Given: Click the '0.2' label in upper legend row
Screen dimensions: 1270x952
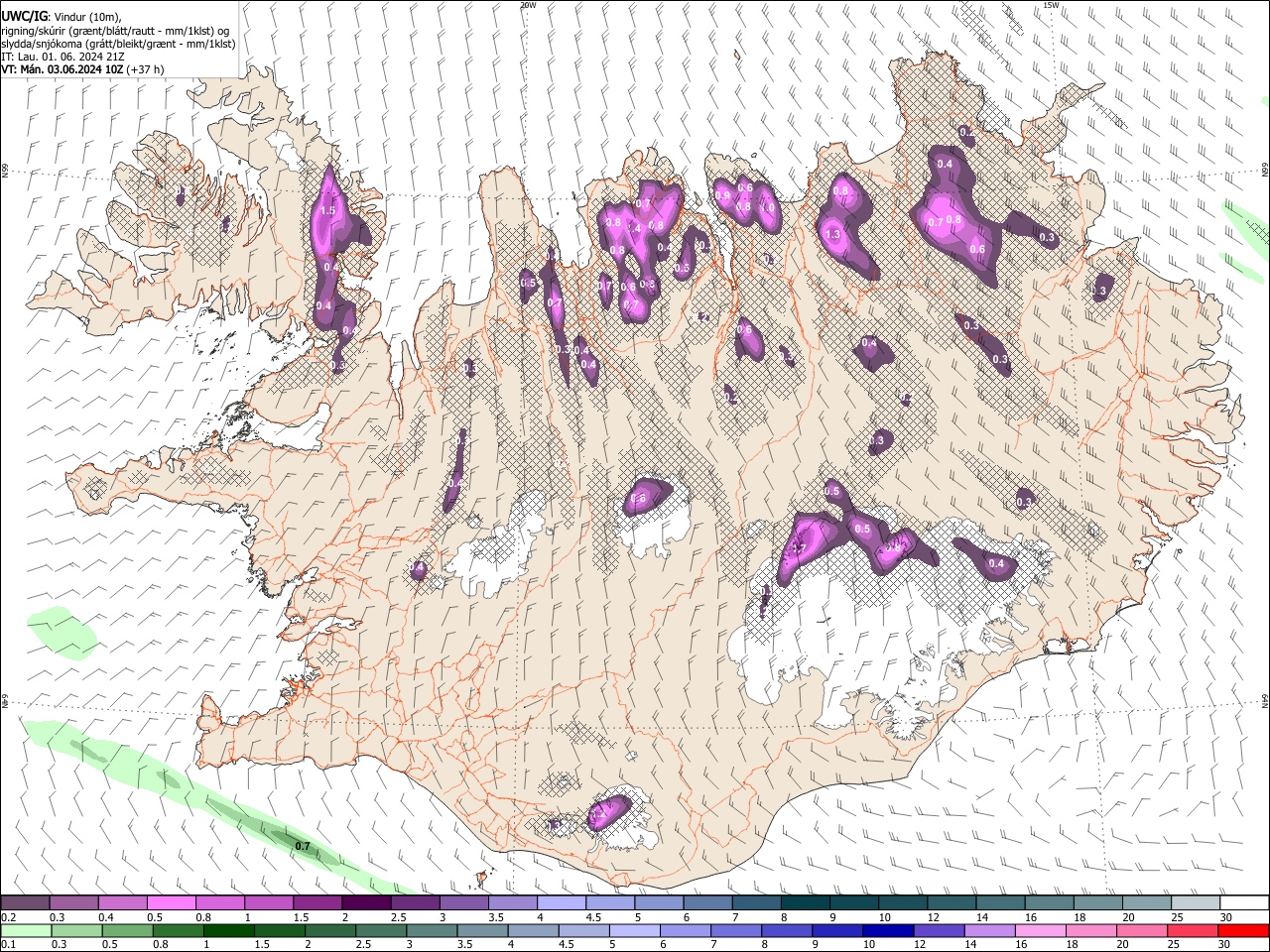Looking at the screenshot, I should pos(10,917).
